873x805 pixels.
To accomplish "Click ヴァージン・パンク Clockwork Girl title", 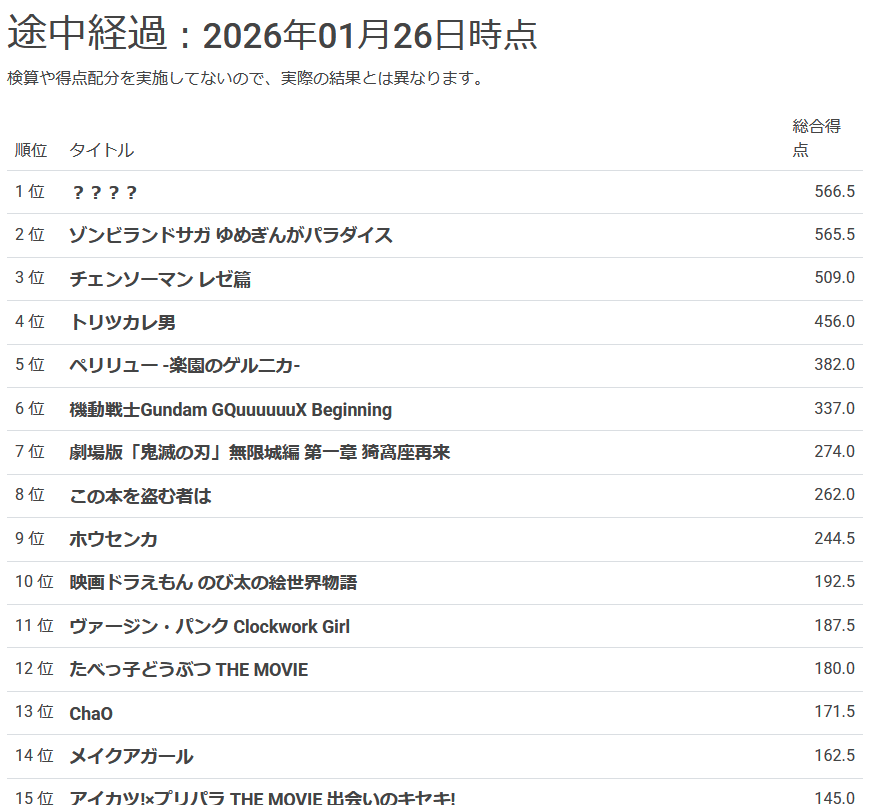I will (x=209, y=626).
